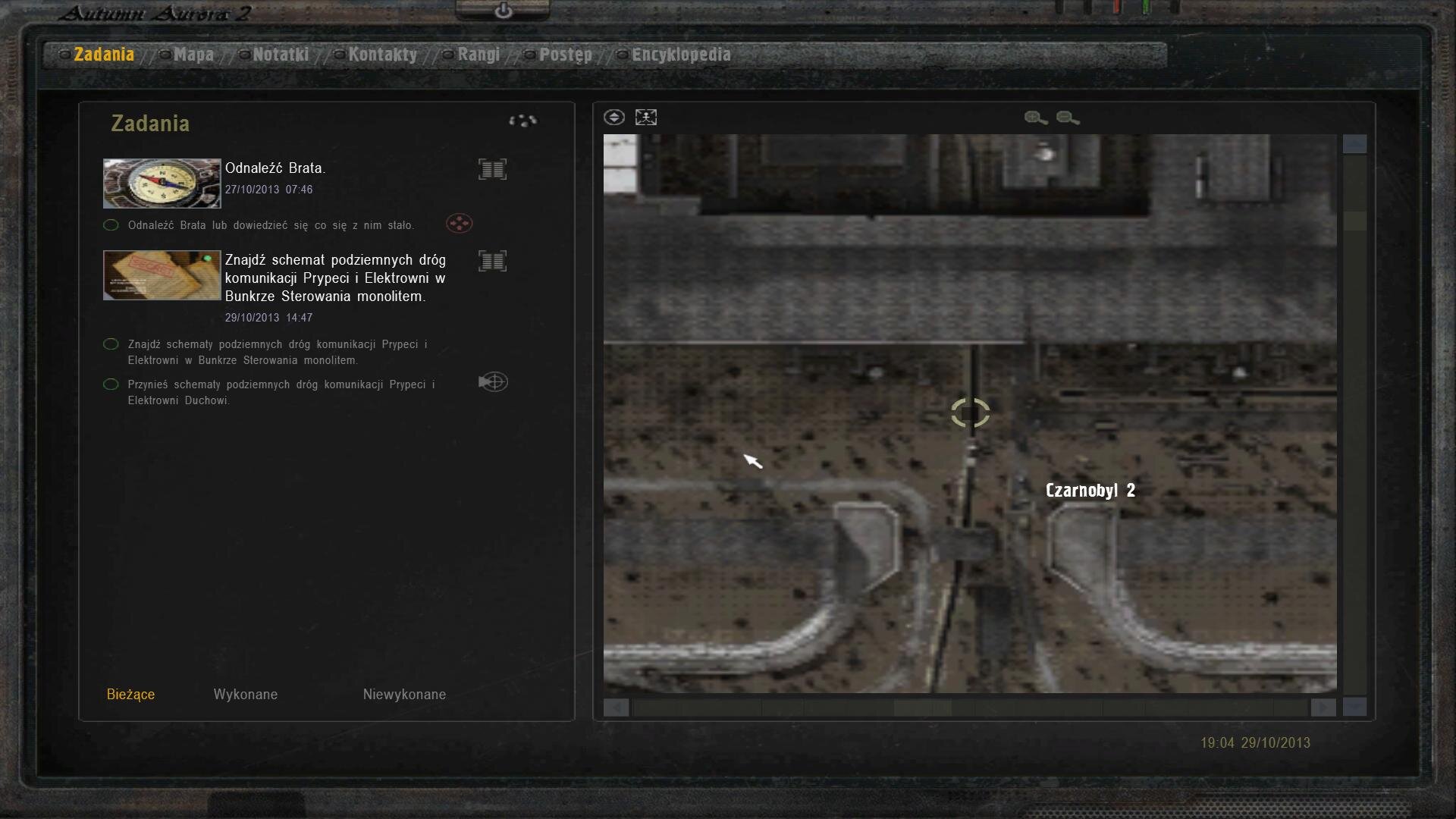Click compass thumbnail of Odnaleźć Brata task
This screenshot has width=1456, height=819.
pyautogui.click(x=162, y=183)
